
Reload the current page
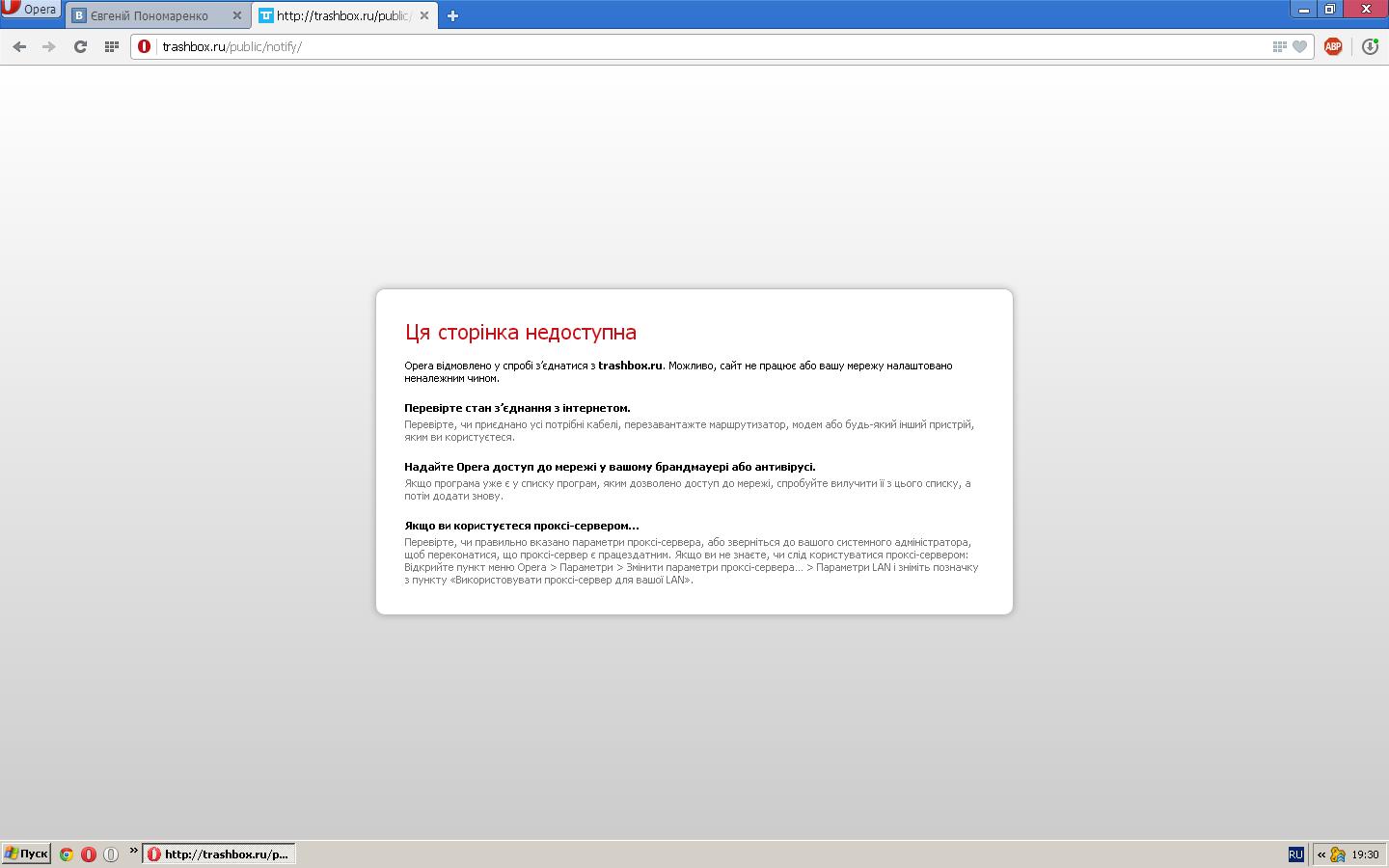(80, 46)
